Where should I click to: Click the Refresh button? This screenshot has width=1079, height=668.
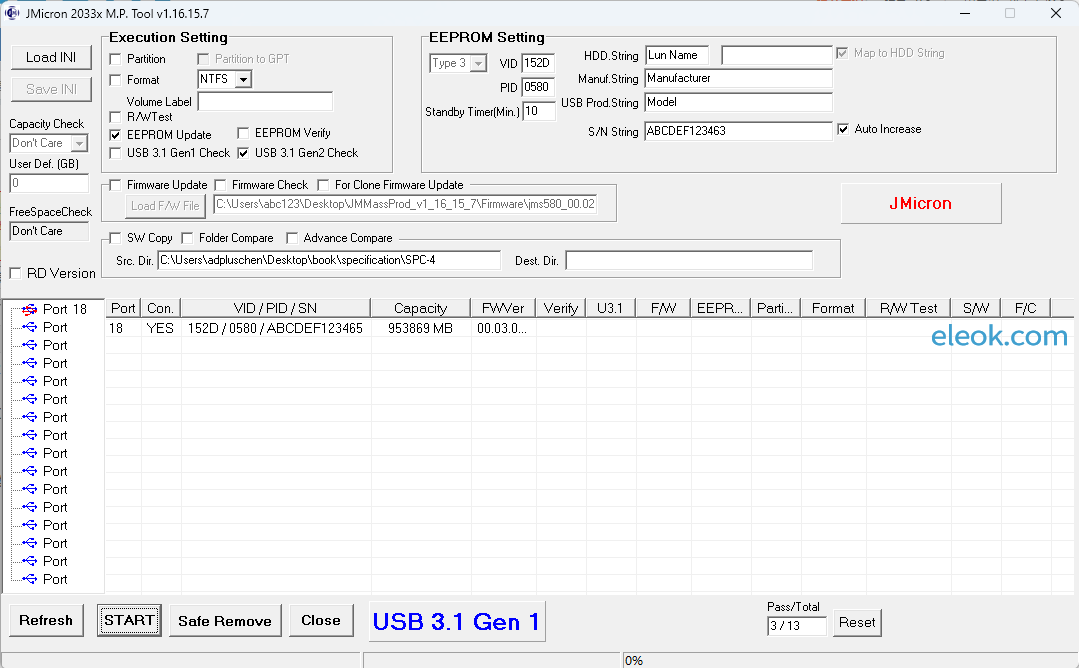46,621
